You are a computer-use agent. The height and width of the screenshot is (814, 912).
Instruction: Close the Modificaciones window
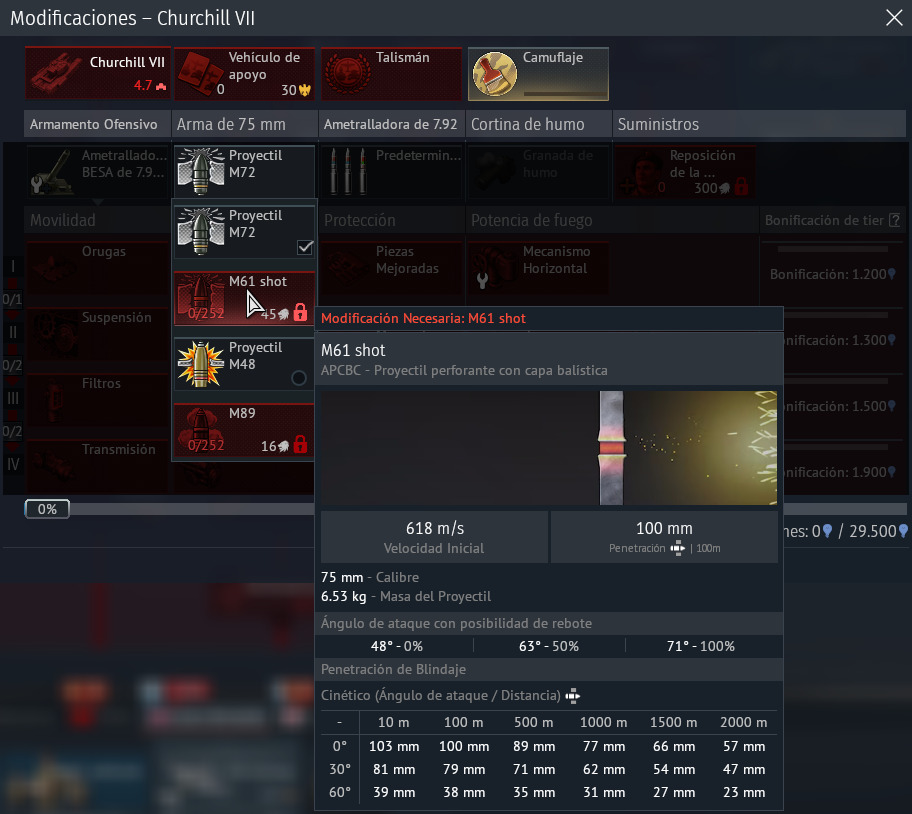point(893,17)
